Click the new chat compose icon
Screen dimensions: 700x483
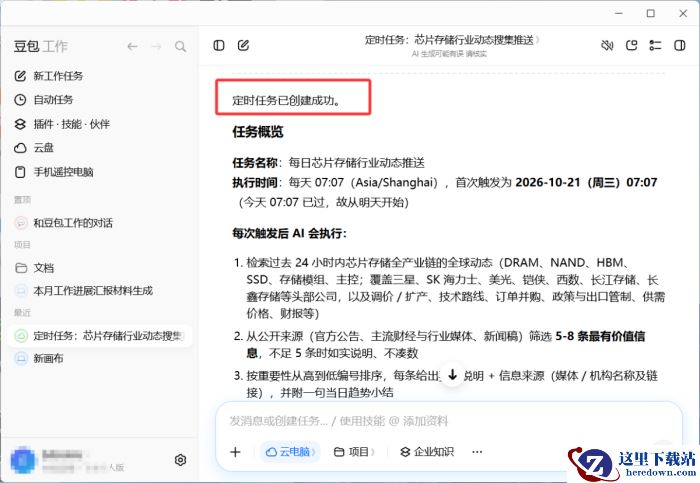(243, 46)
